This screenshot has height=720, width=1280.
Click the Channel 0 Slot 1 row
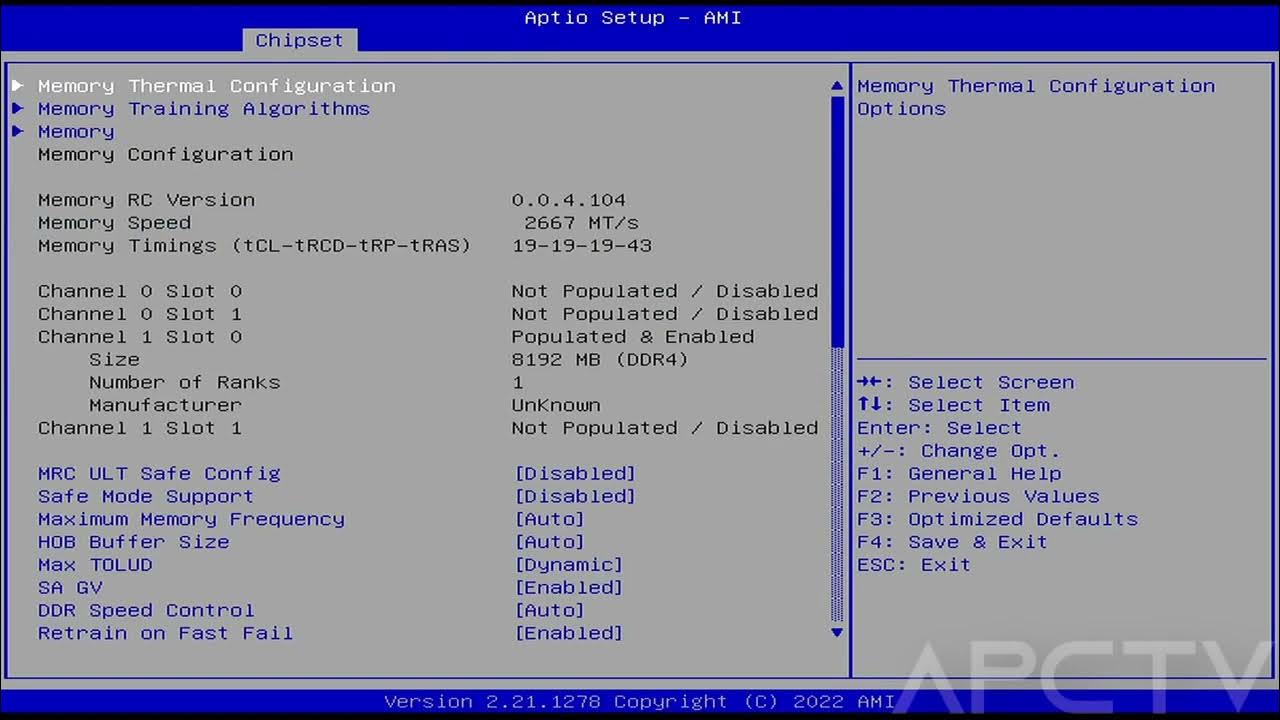coord(428,315)
